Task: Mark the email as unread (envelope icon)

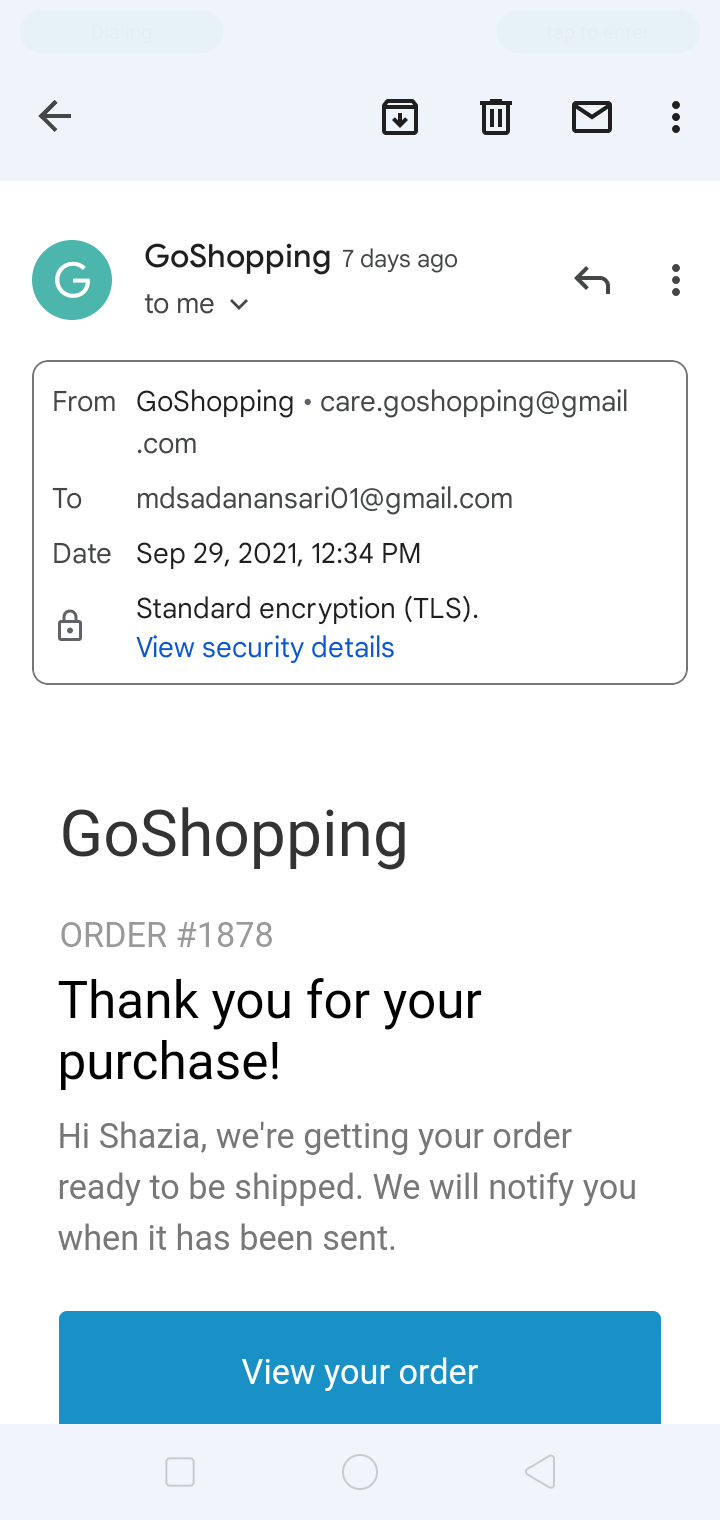Action: 592,117
